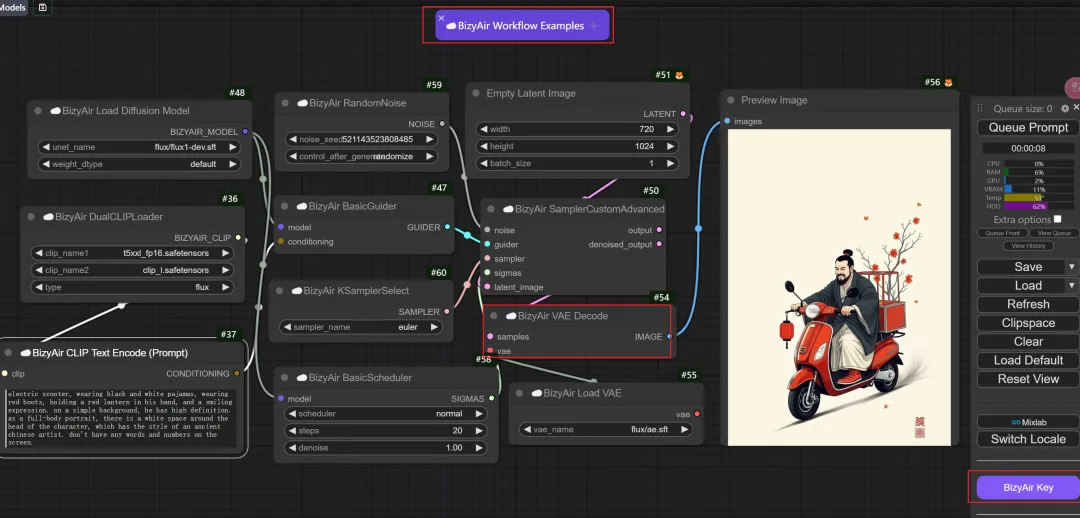
Task: Enable the Extra options checkbox
Action: tap(1057, 219)
